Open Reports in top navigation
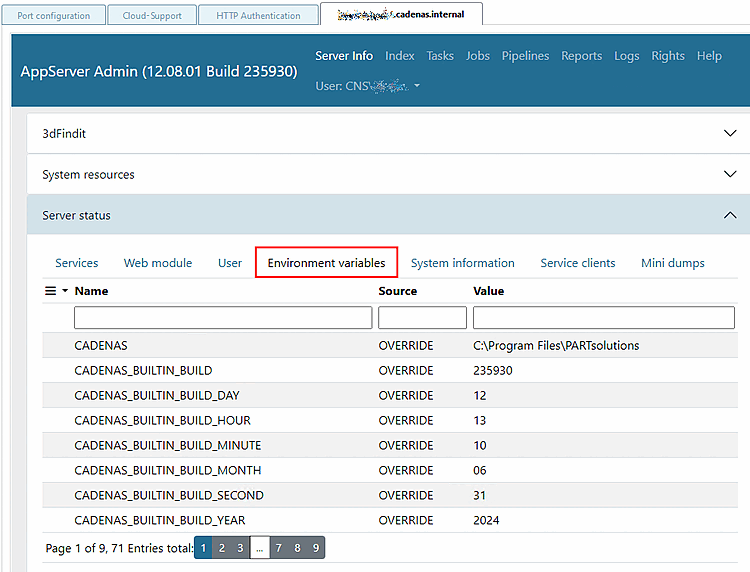Screen dimensions: 750x572 pos(581,56)
